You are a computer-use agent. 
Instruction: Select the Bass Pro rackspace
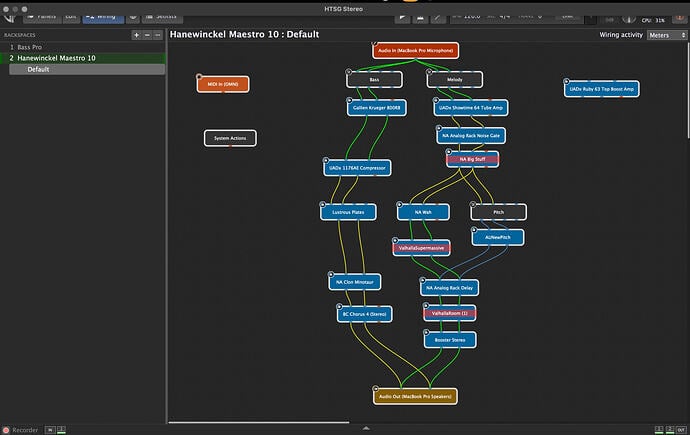point(83,47)
